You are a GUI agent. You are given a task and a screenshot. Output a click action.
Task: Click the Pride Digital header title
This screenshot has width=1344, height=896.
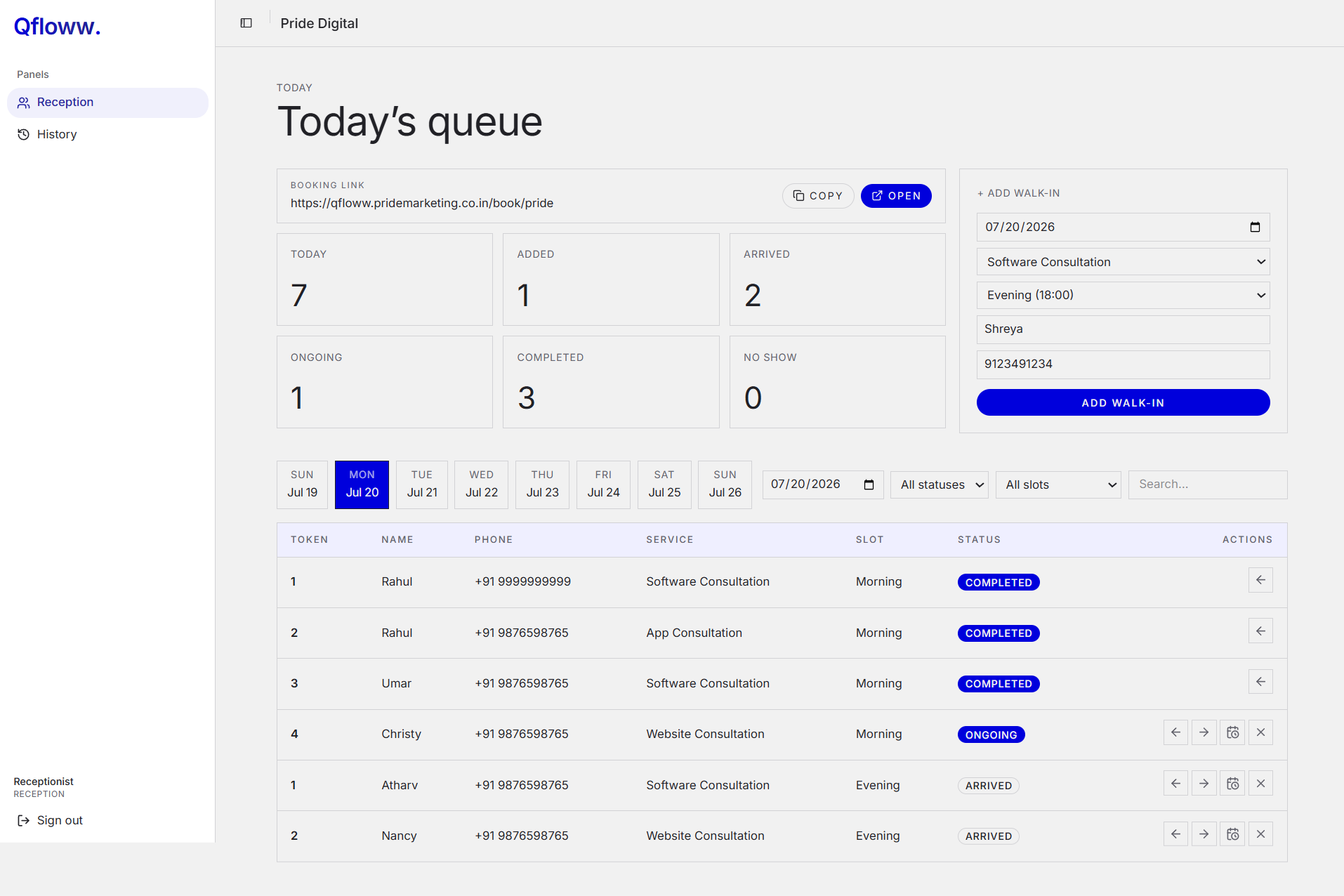point(319,23)
